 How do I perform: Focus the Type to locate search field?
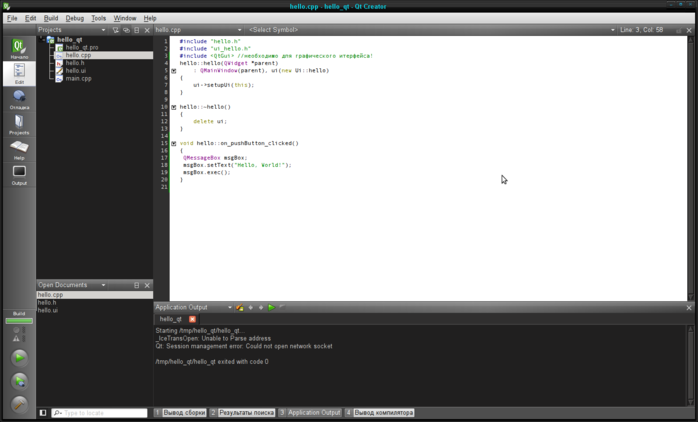(99, 413)
